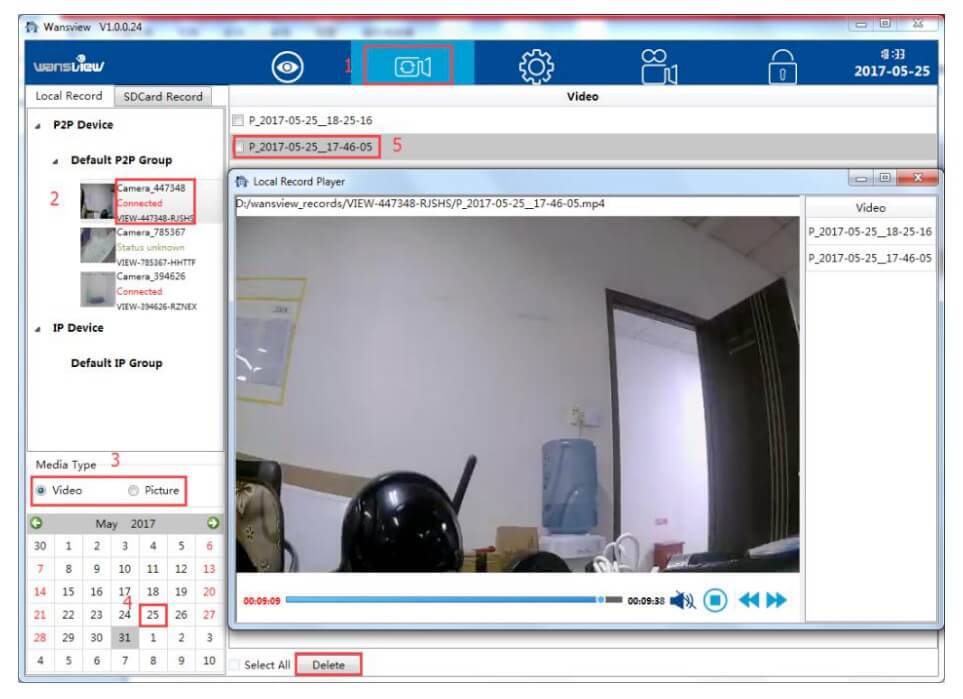The width and height of the screenshot is (963, 699).
Task: Close the Local Record Player window
Action: point(918,178)
